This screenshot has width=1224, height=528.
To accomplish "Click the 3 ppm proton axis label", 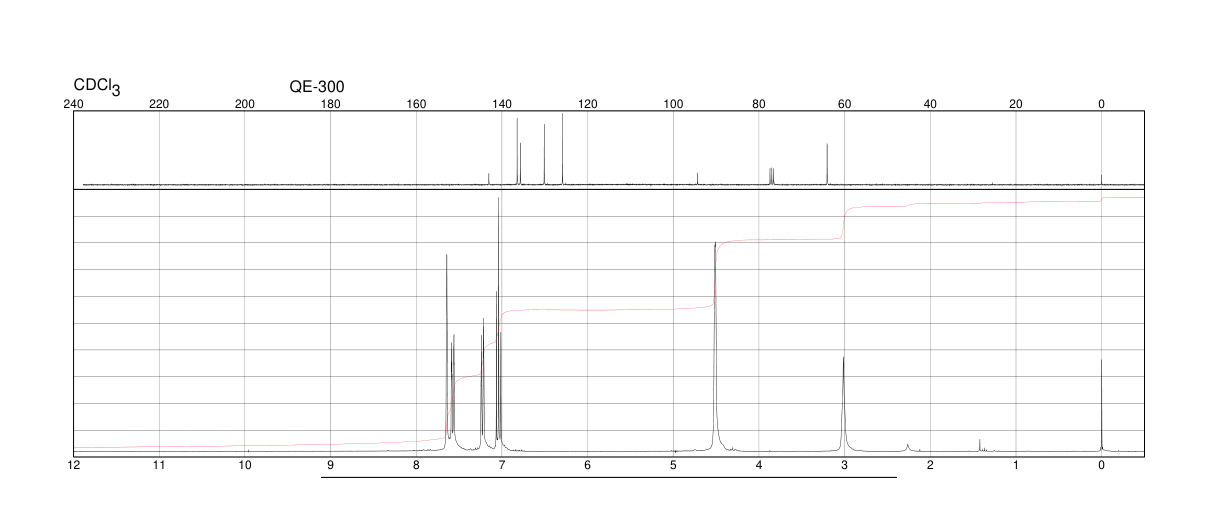I will click(845, 465).
